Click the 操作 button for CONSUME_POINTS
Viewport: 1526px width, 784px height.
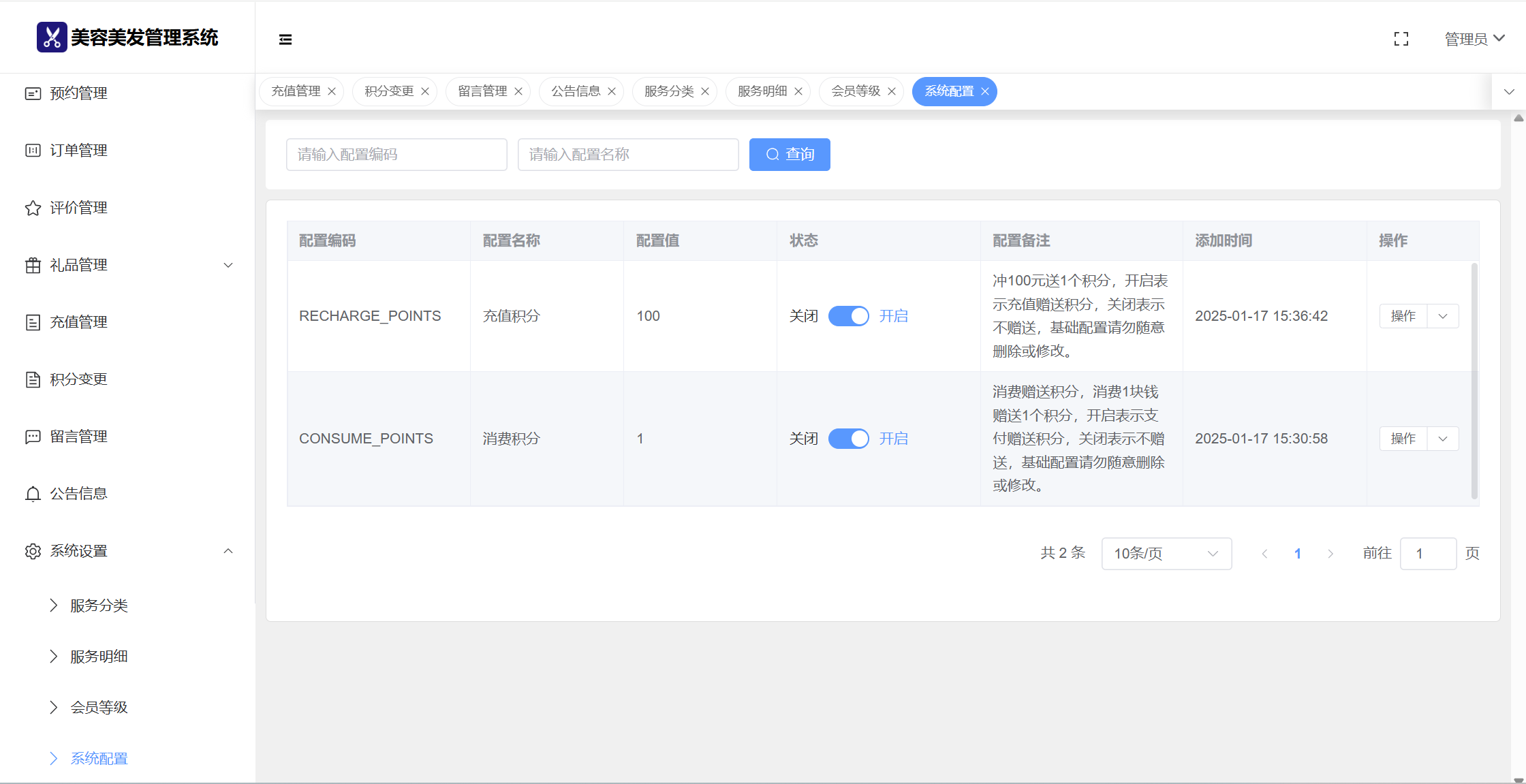coord(1403,439)
